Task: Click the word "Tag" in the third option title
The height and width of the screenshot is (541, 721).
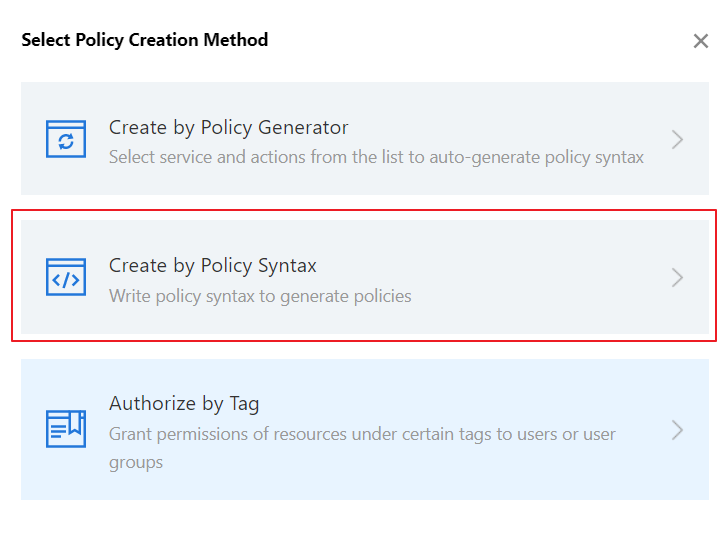Action: [243, 404]
